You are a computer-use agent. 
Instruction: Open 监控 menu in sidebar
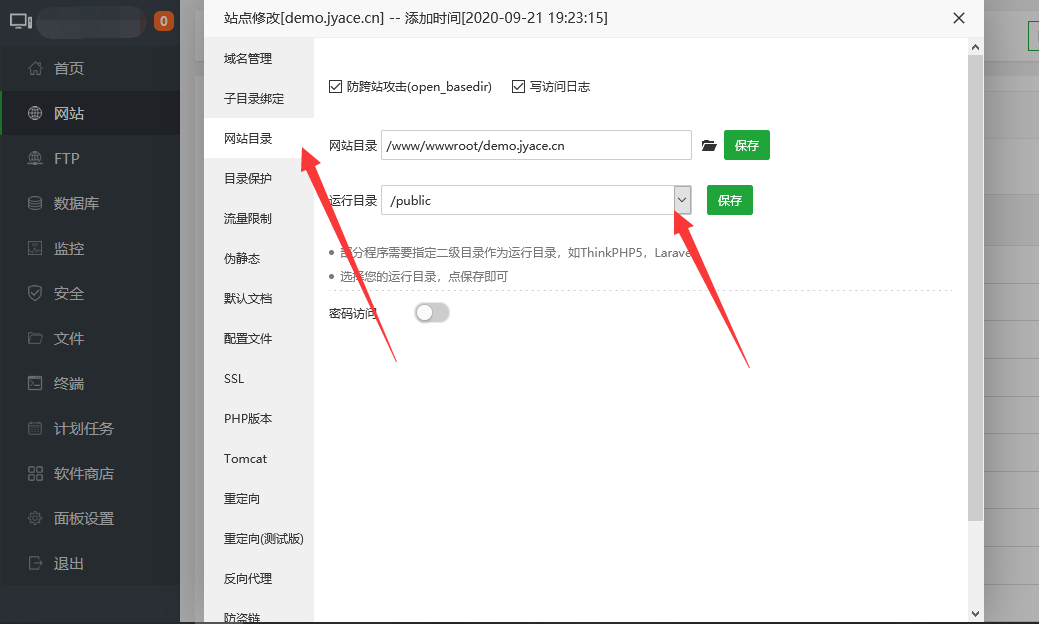pyautogui.click(x=90, y=248)
